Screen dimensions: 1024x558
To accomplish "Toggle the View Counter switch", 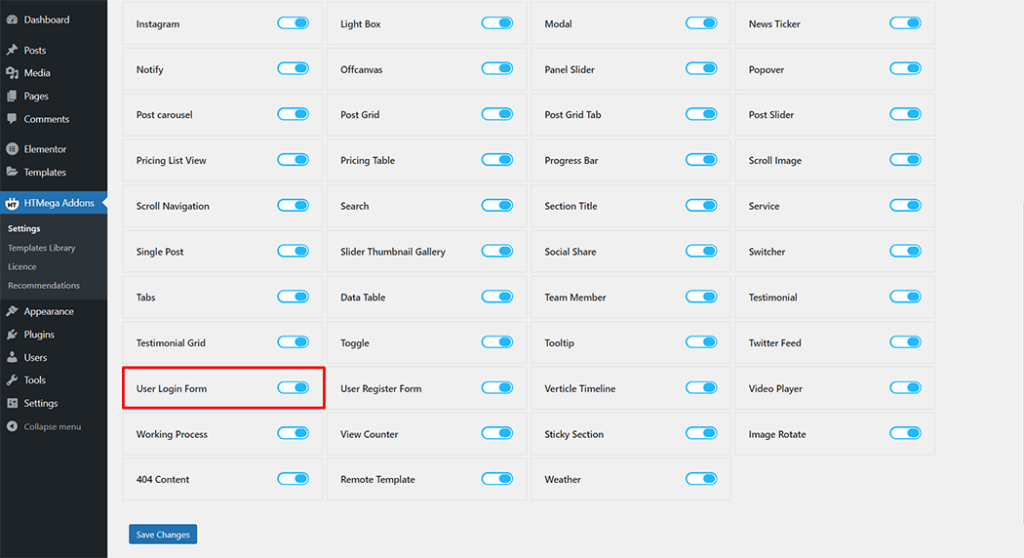I will point(497,433).
